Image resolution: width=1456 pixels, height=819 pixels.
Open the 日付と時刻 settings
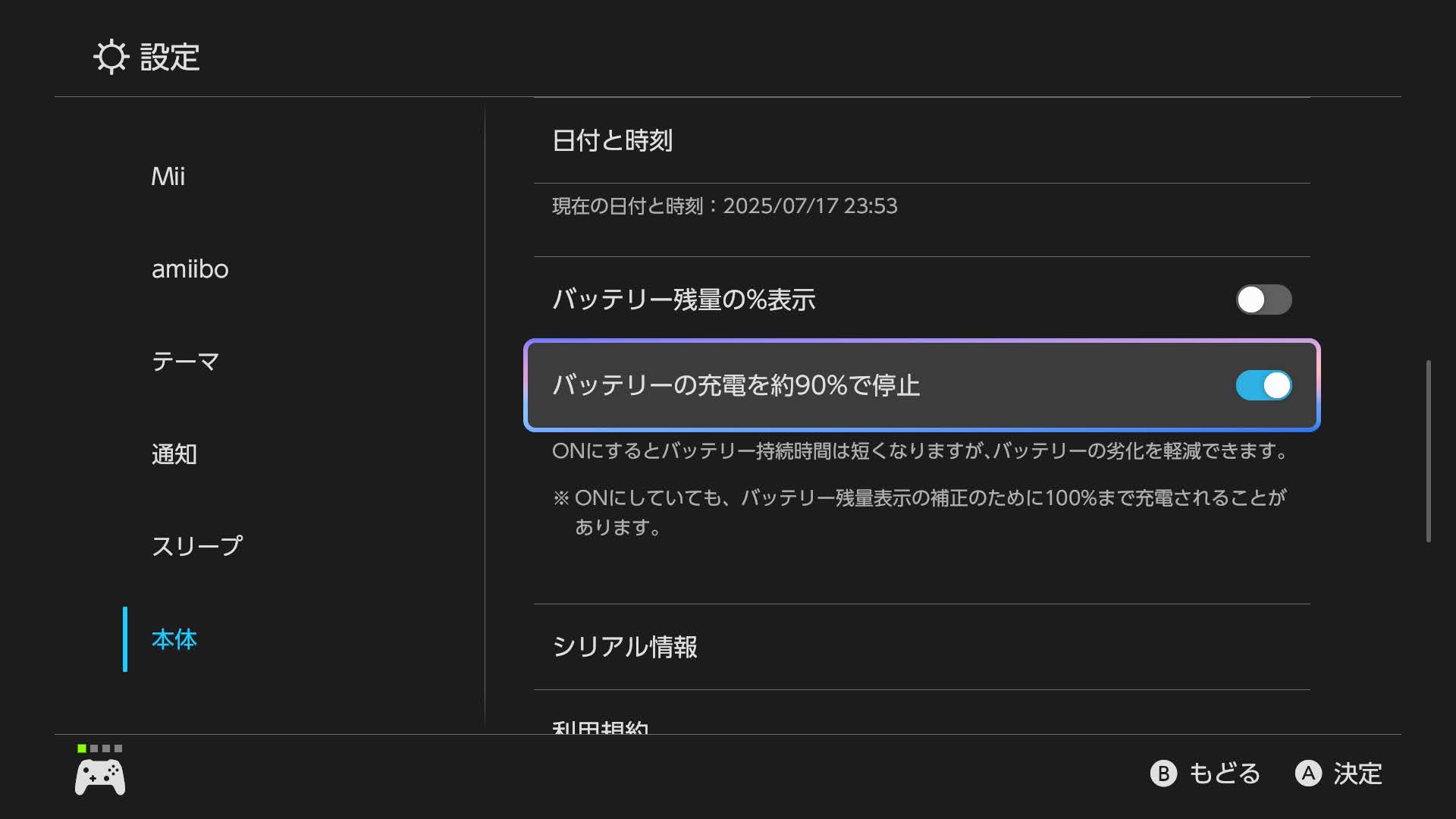click(922, 140)
